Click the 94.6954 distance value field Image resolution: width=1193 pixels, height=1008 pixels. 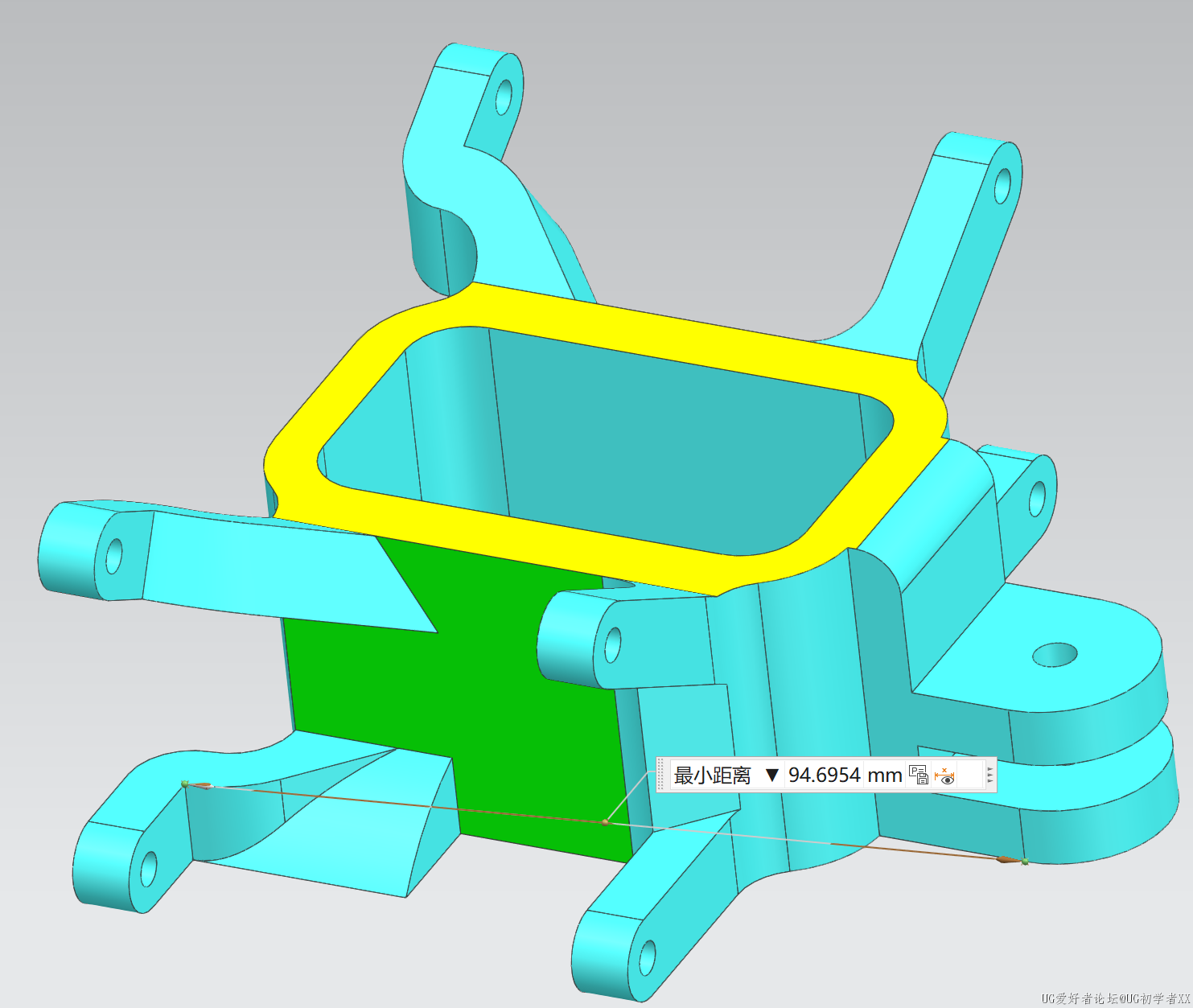(x=825, y=776)
